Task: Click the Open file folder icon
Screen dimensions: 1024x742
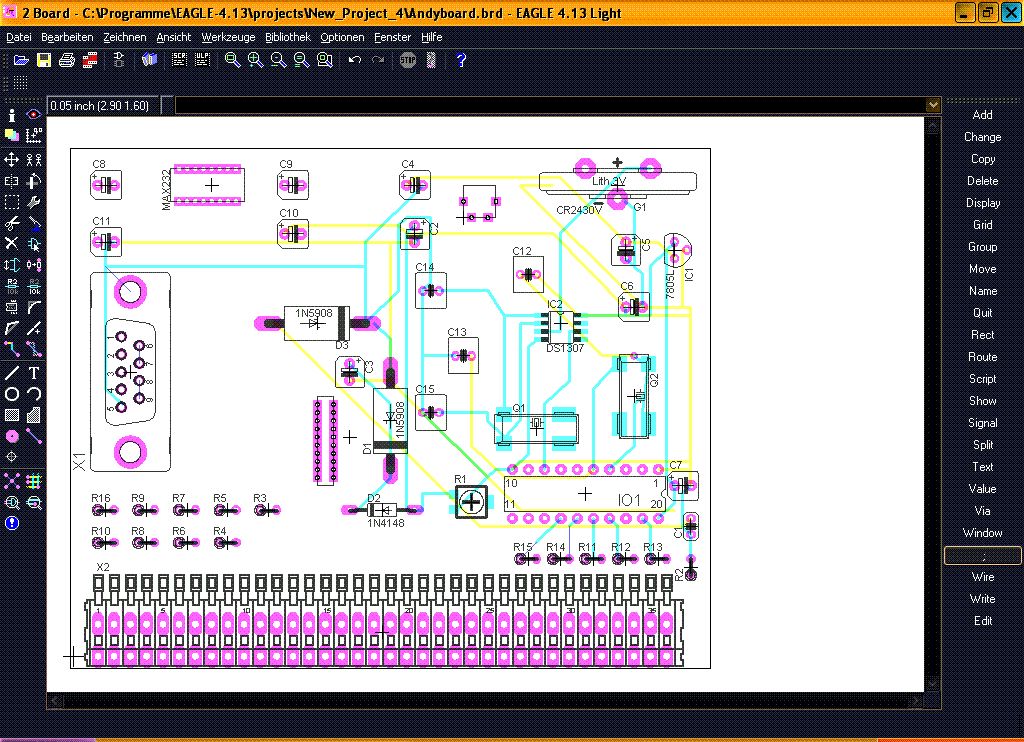Action: point(20,60)
